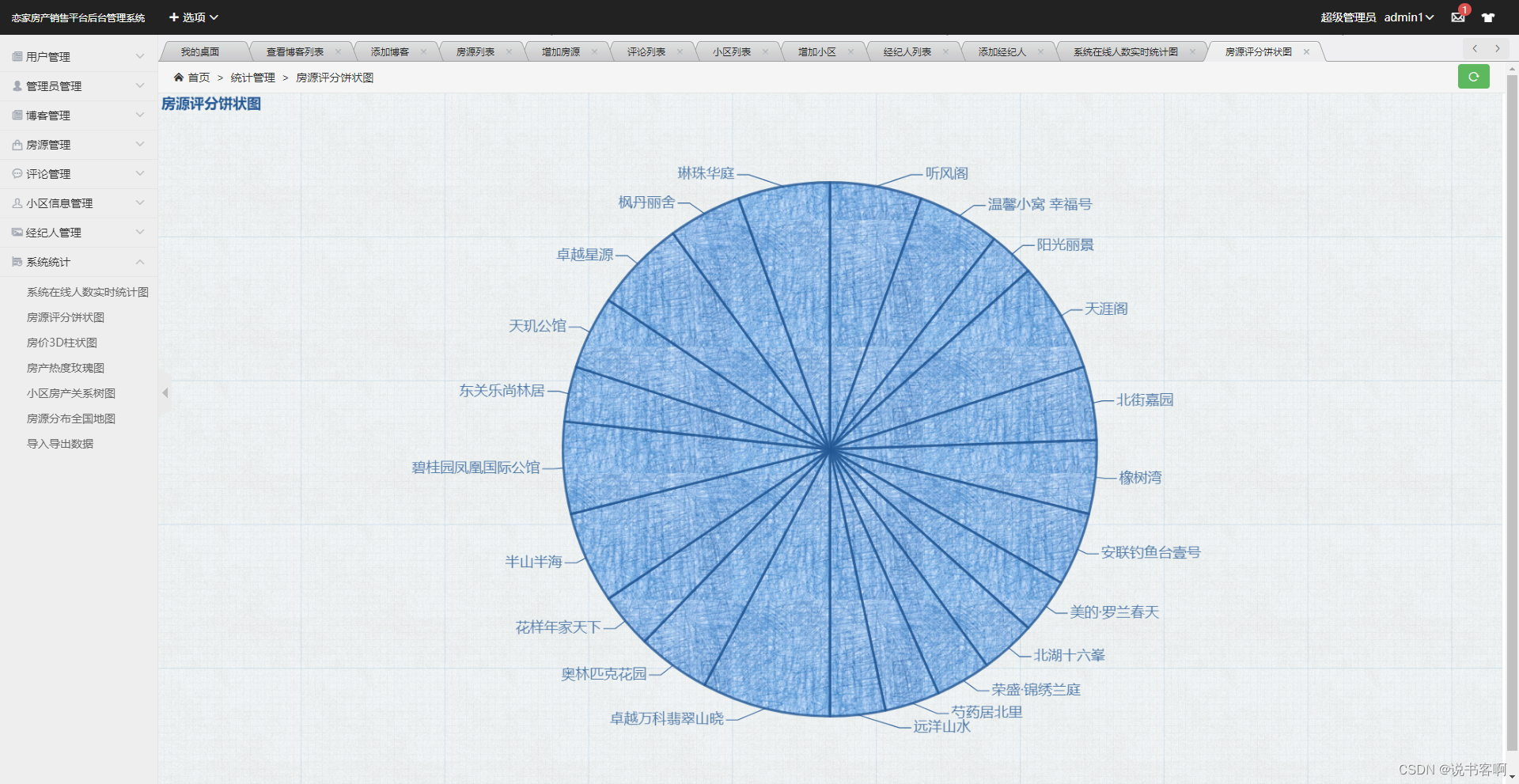Close the 增加房源 tab
Image resolution: width=1519 pixels, height=784 pixels.
[x=594, y=52]
